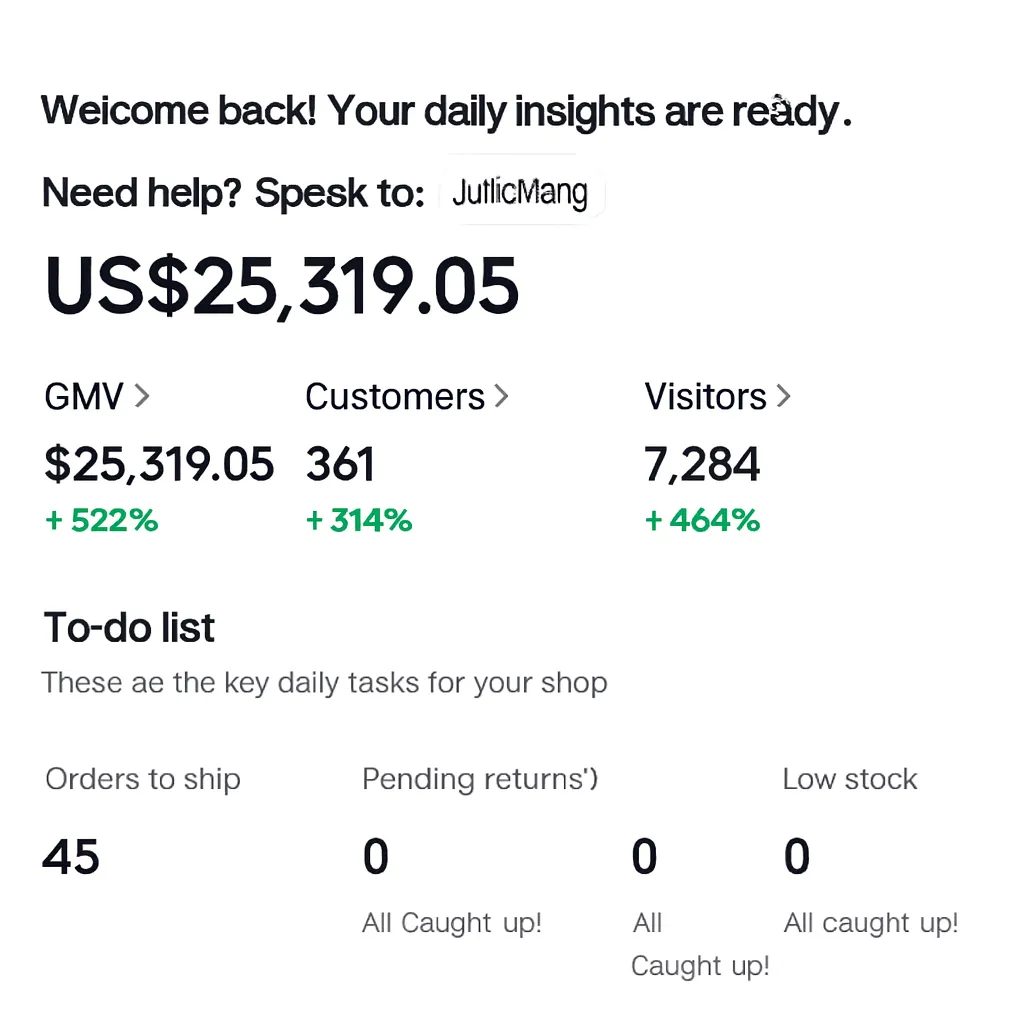Screen dimensions: 1024x1024
Task: Click the +464% visitors growth indicator
Action: coord(702,520)
